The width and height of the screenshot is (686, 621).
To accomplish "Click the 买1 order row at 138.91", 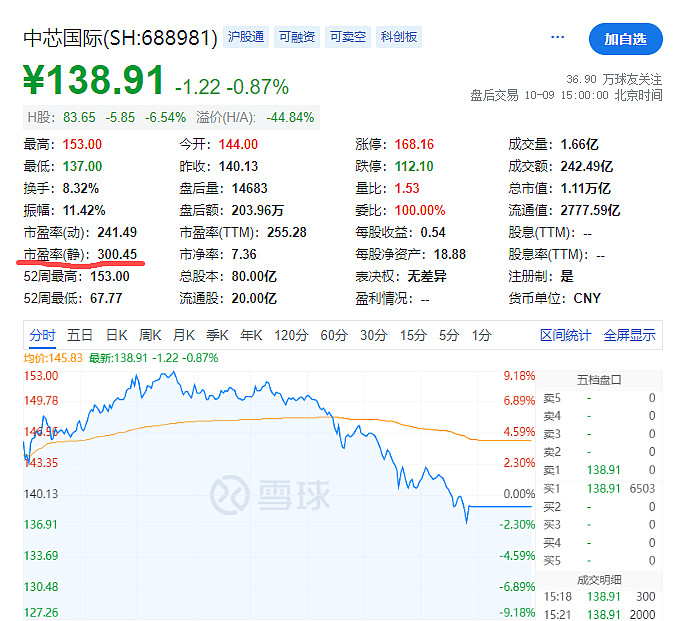I will 599,488.
